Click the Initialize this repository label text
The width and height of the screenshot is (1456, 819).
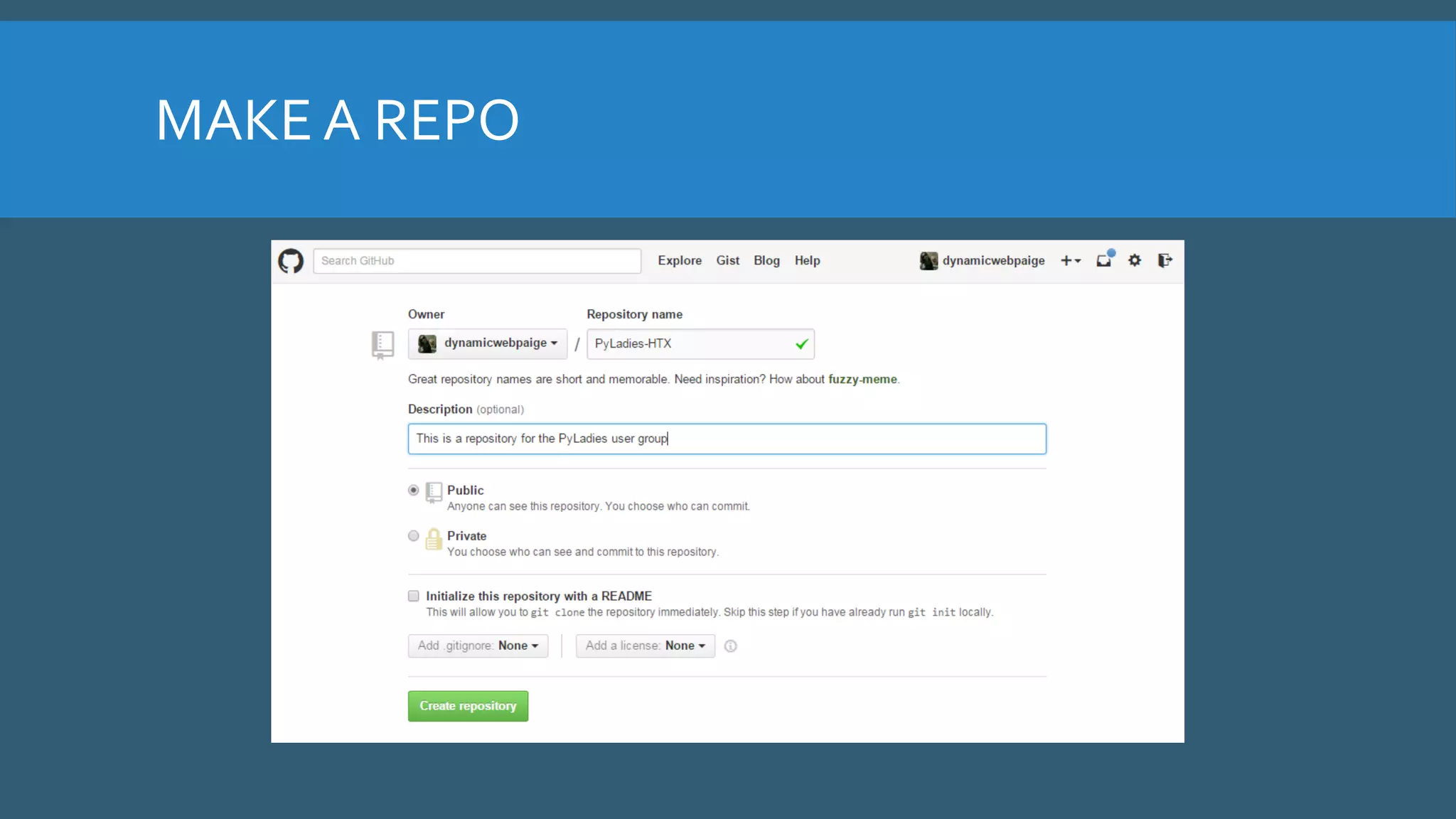[538, 596]
